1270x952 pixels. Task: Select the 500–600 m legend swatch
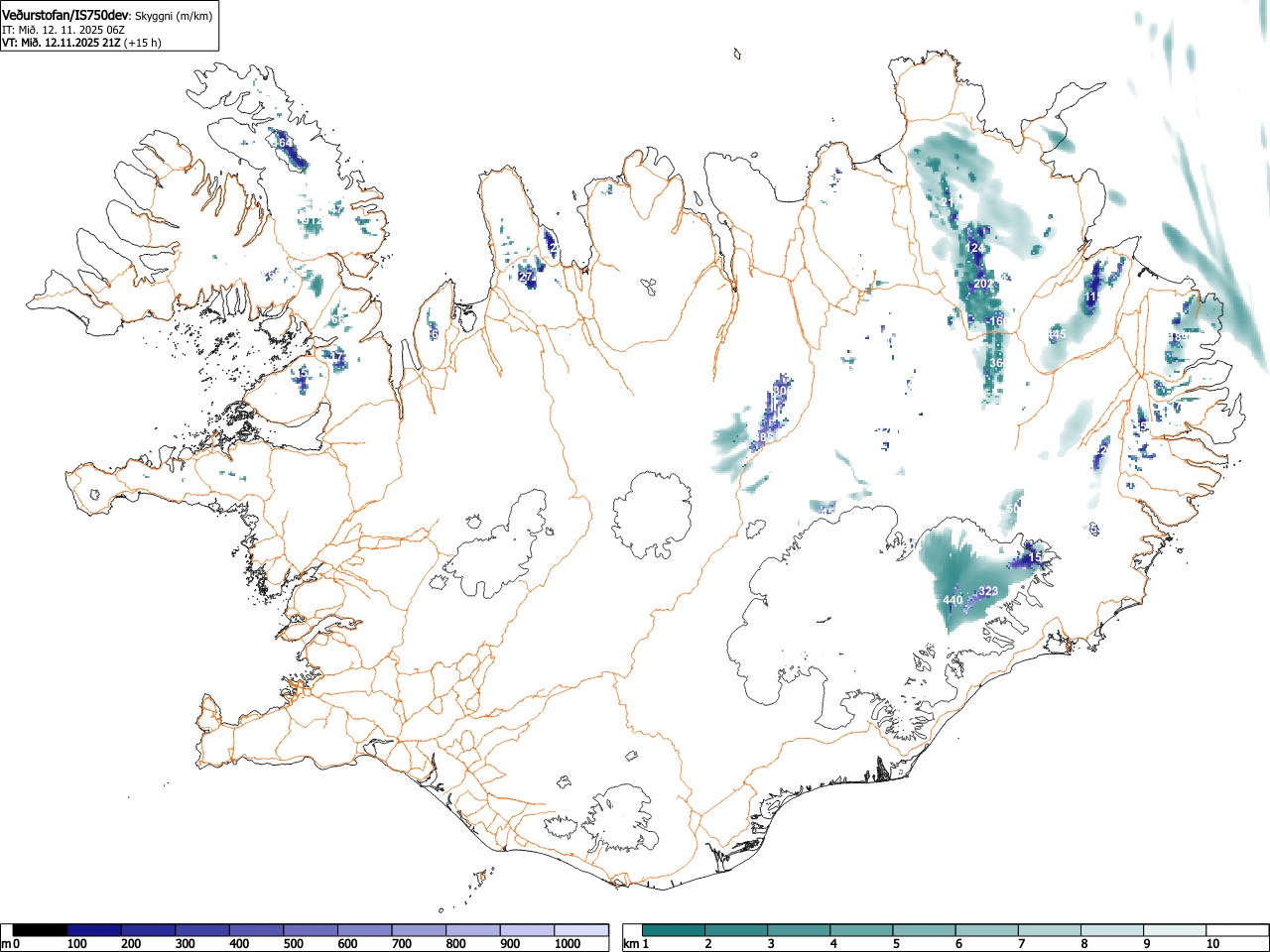[311, 930]
